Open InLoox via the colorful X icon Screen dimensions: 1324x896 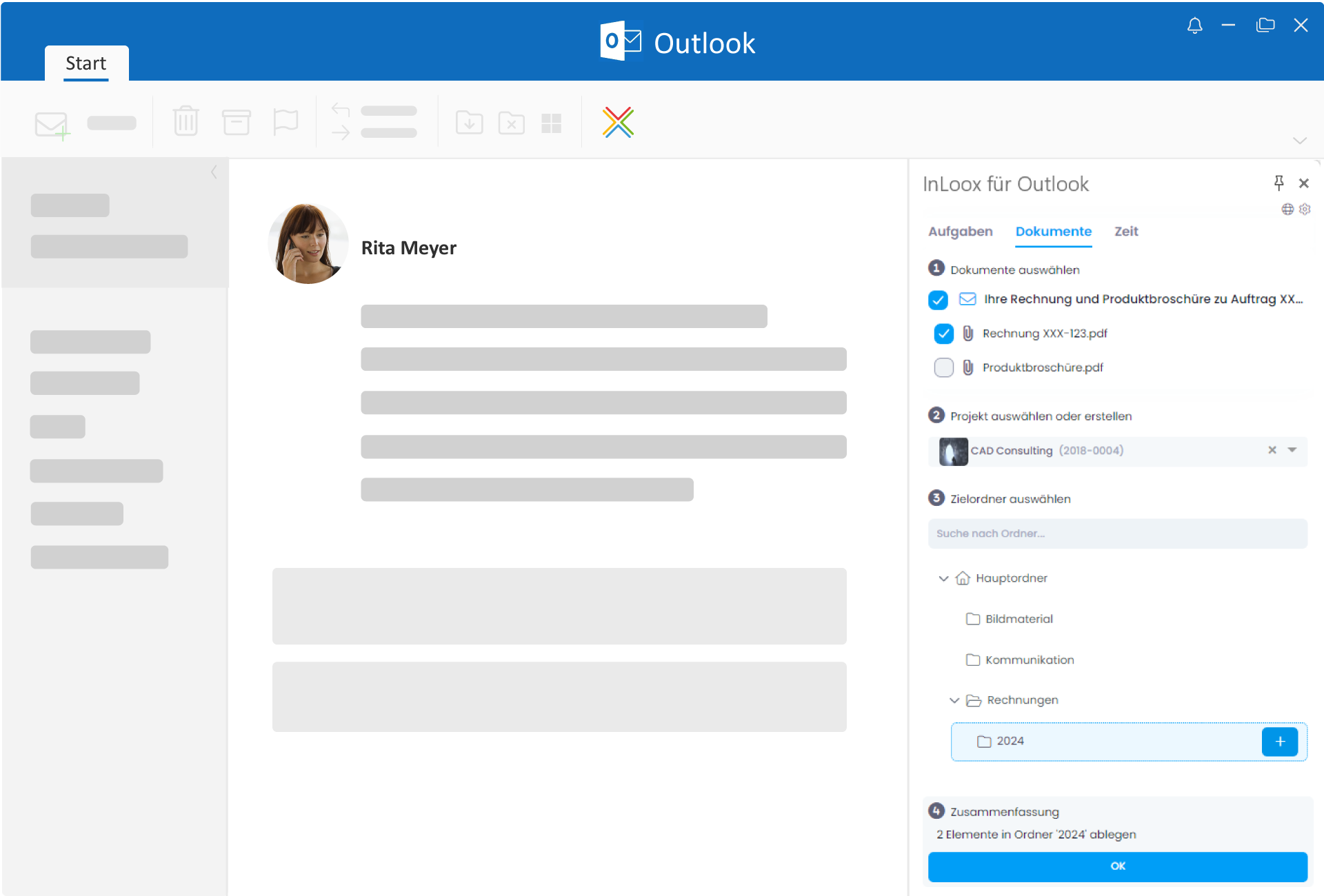(x=618, y=122)
